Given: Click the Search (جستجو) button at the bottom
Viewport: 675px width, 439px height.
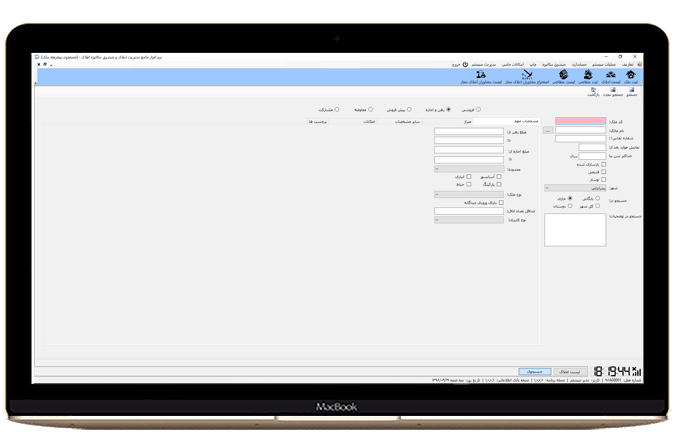Looking at the screenshot, I should (x=535, y=371).
